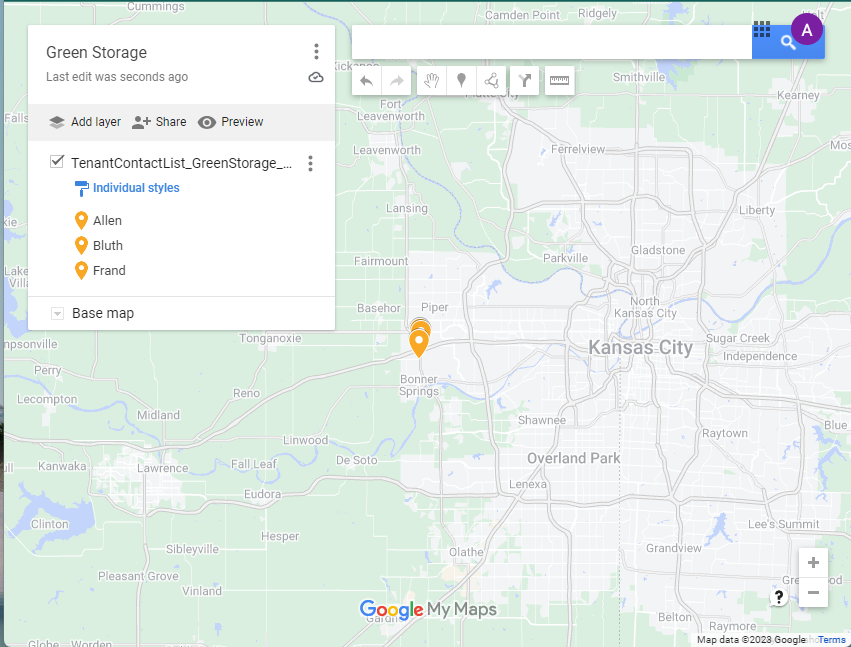Click the Bonner Springs label on the map

[x=419, y=385]
